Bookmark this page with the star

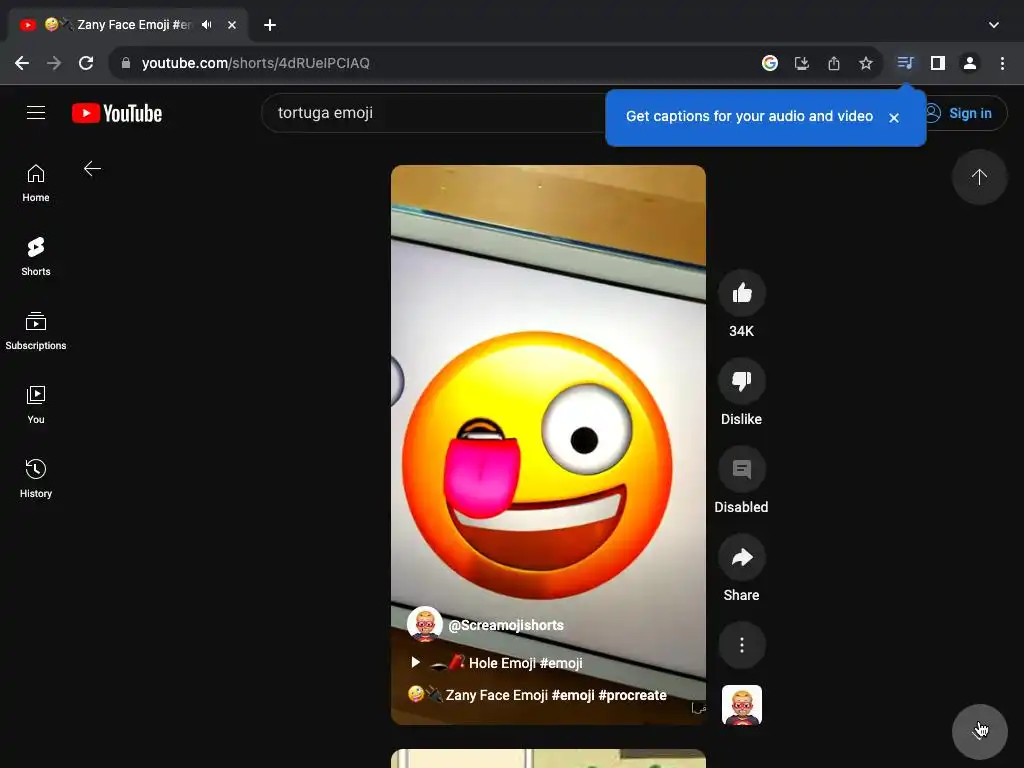(866, 63)
